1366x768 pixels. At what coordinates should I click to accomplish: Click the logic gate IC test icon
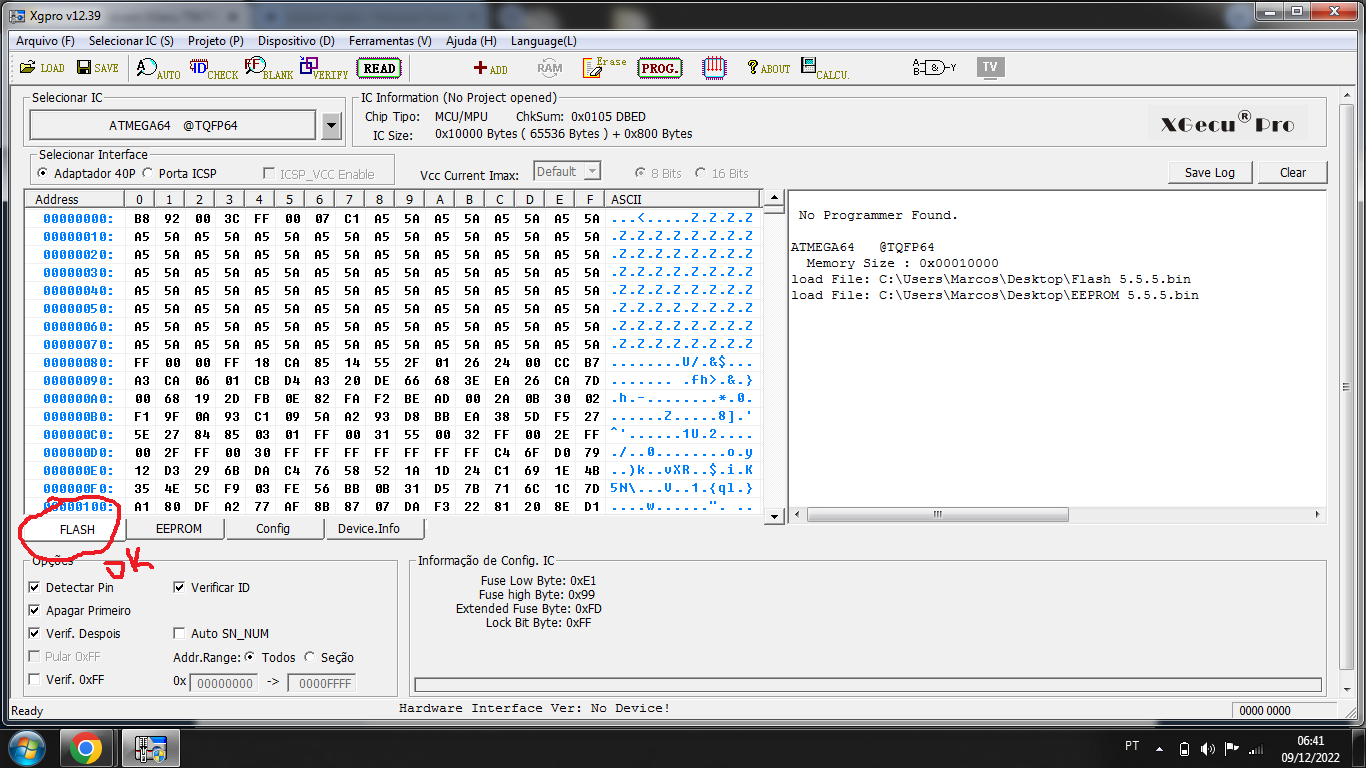pyautogui.click(x=933, y=68)
